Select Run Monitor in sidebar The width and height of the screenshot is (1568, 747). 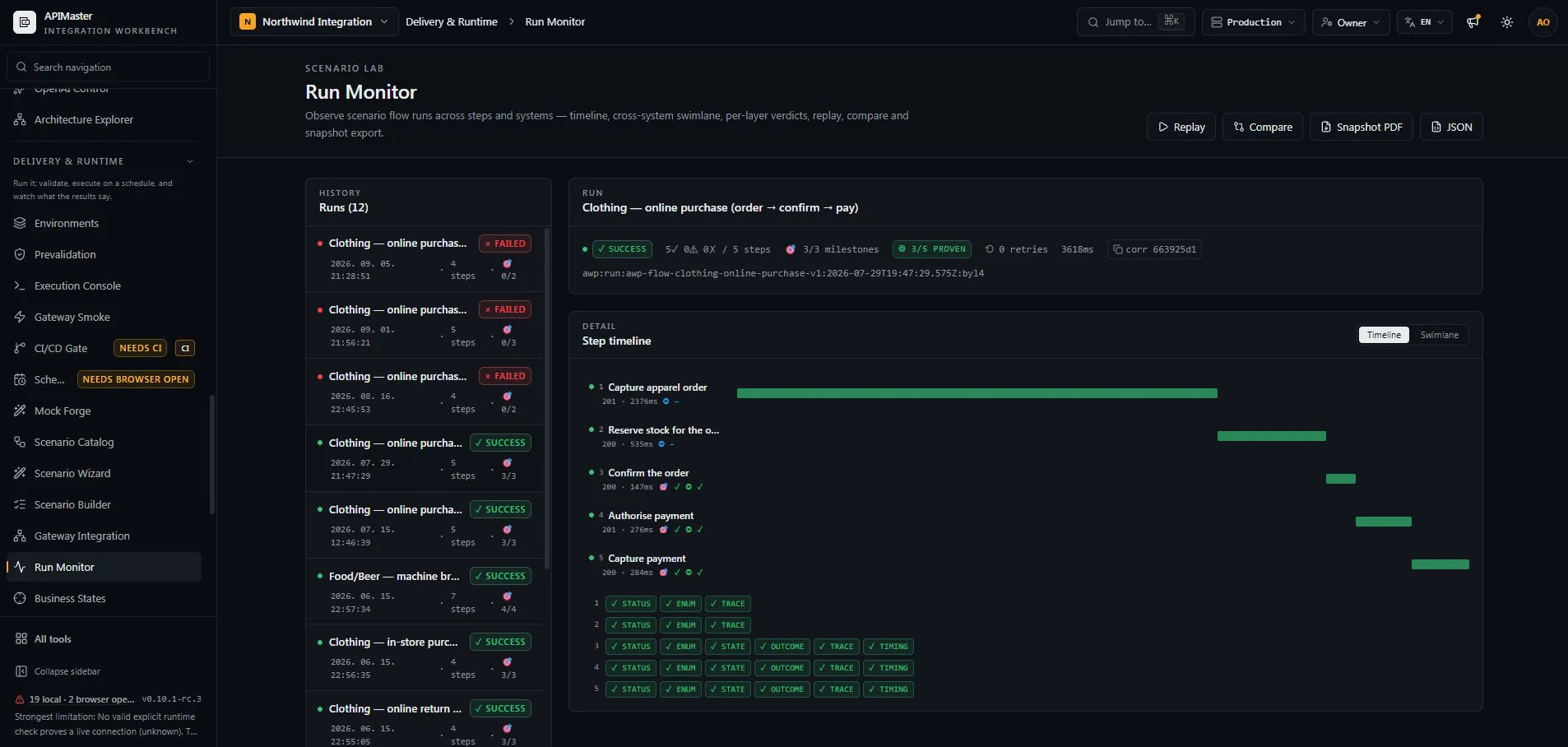point(104,567)
